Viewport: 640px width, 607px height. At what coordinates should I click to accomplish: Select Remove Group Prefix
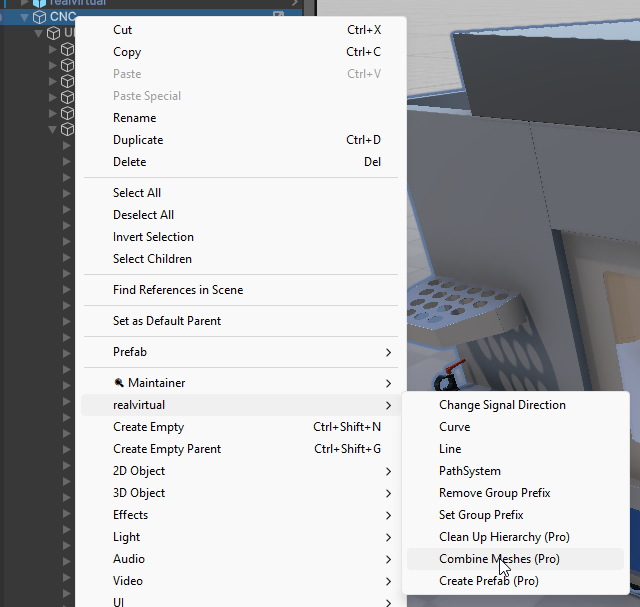494,493
